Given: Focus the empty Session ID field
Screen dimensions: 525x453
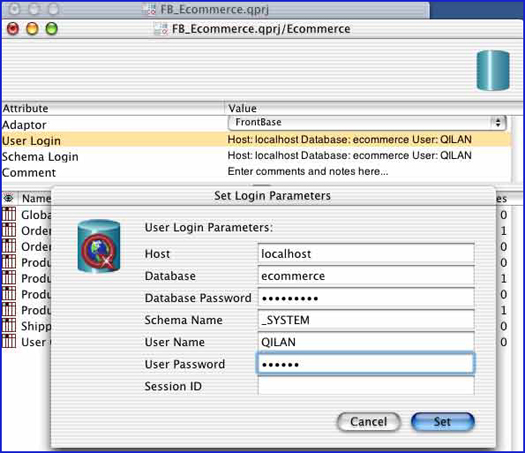Looking at the screenshot, I should pos(366,386).
